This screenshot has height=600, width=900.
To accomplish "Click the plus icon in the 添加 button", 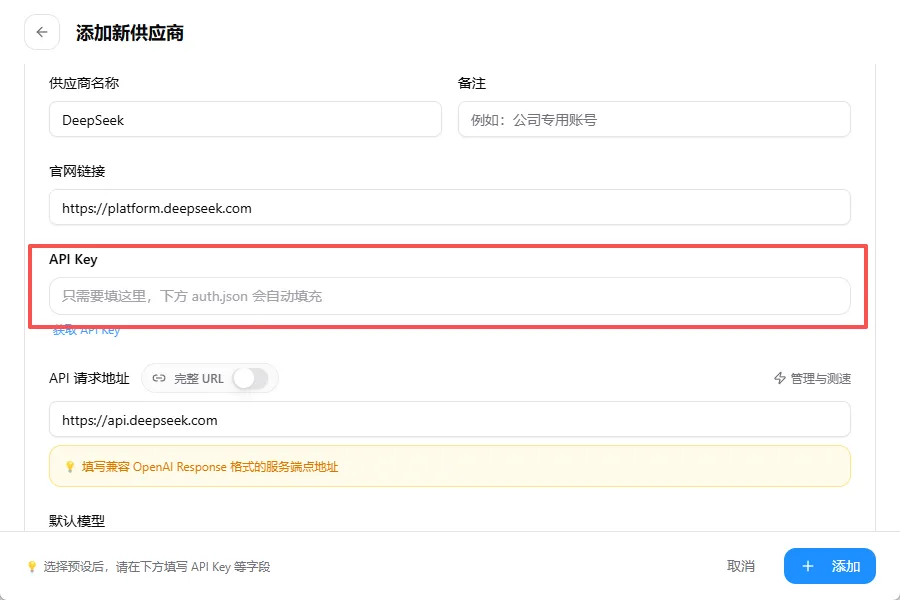I will pos(808,566).
